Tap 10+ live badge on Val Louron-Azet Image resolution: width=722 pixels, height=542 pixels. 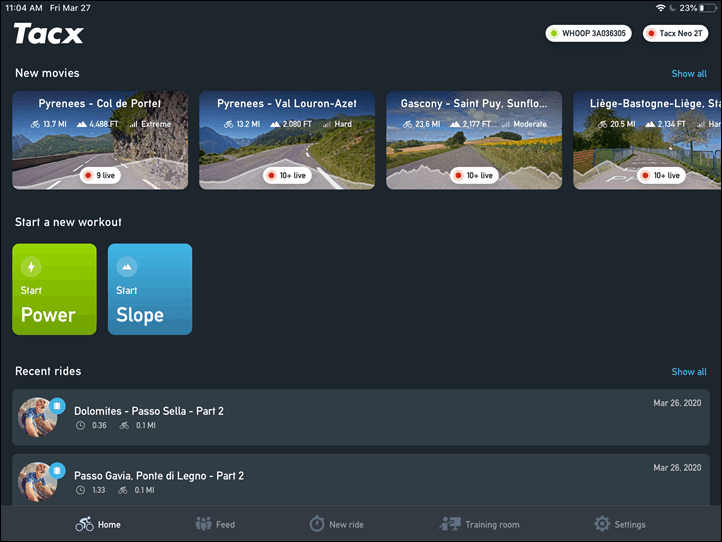point(287,175)
